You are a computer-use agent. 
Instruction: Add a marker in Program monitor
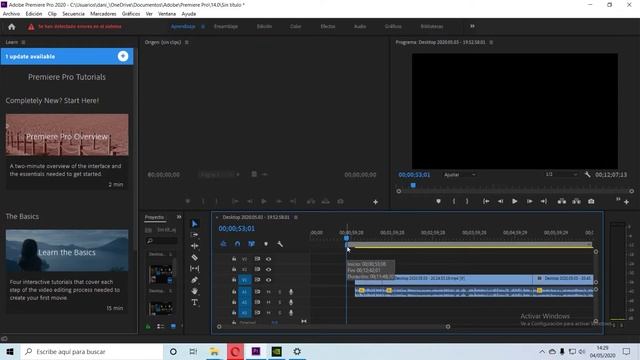pyautogui.click(x=438, y=201)
